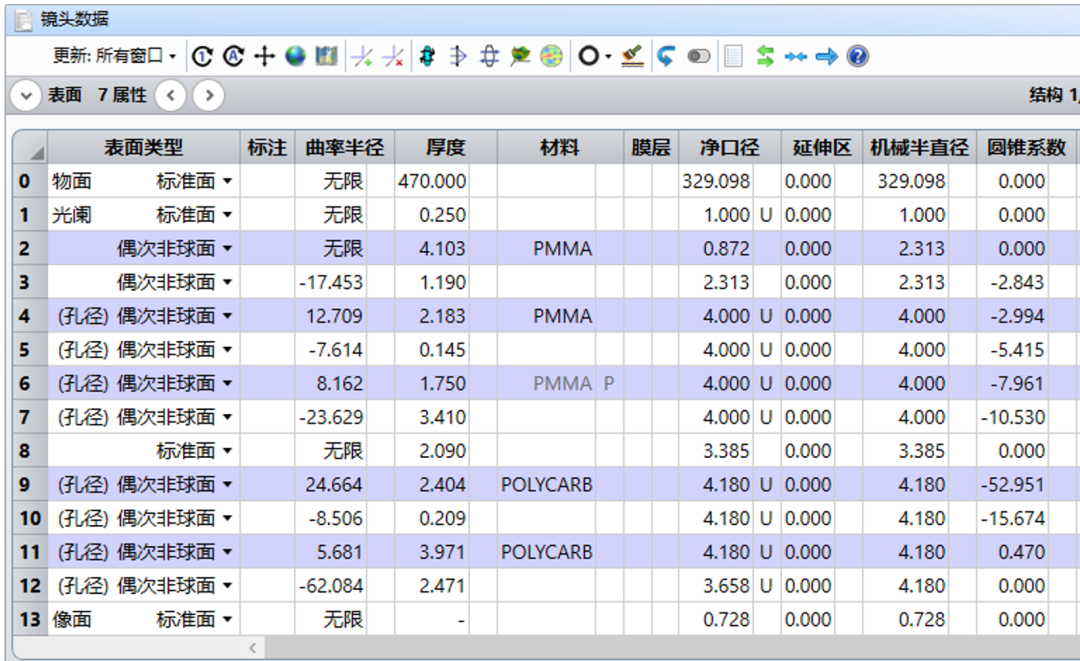Click the paintbrush coating icon
Screen dimensions: 1080x661
(632, 56)
